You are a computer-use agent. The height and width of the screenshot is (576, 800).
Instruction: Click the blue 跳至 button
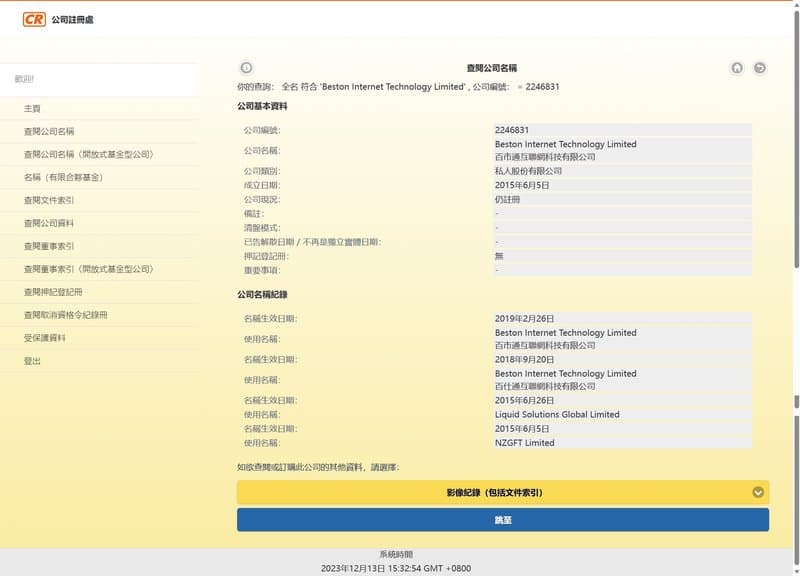[x=503, y=520]
